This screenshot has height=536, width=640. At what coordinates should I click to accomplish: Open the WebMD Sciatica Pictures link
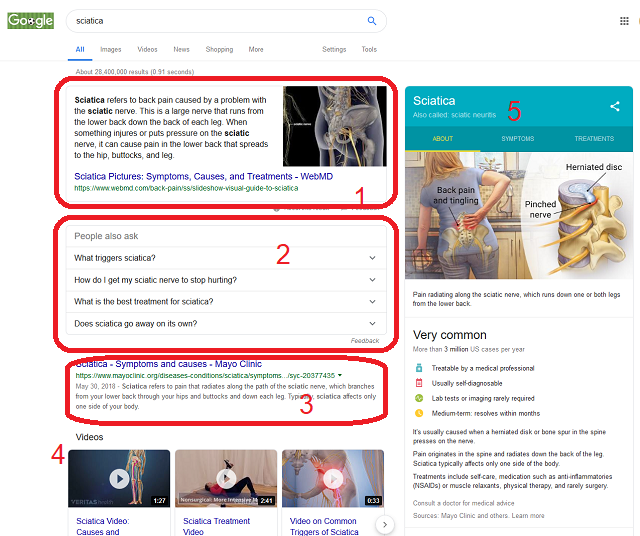203,176
